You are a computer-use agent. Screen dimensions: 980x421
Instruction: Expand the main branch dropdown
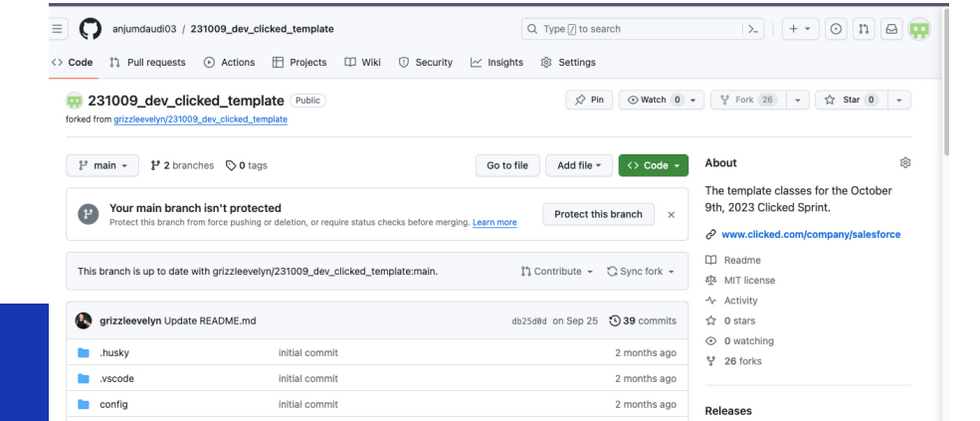click(x=104, y=165)
